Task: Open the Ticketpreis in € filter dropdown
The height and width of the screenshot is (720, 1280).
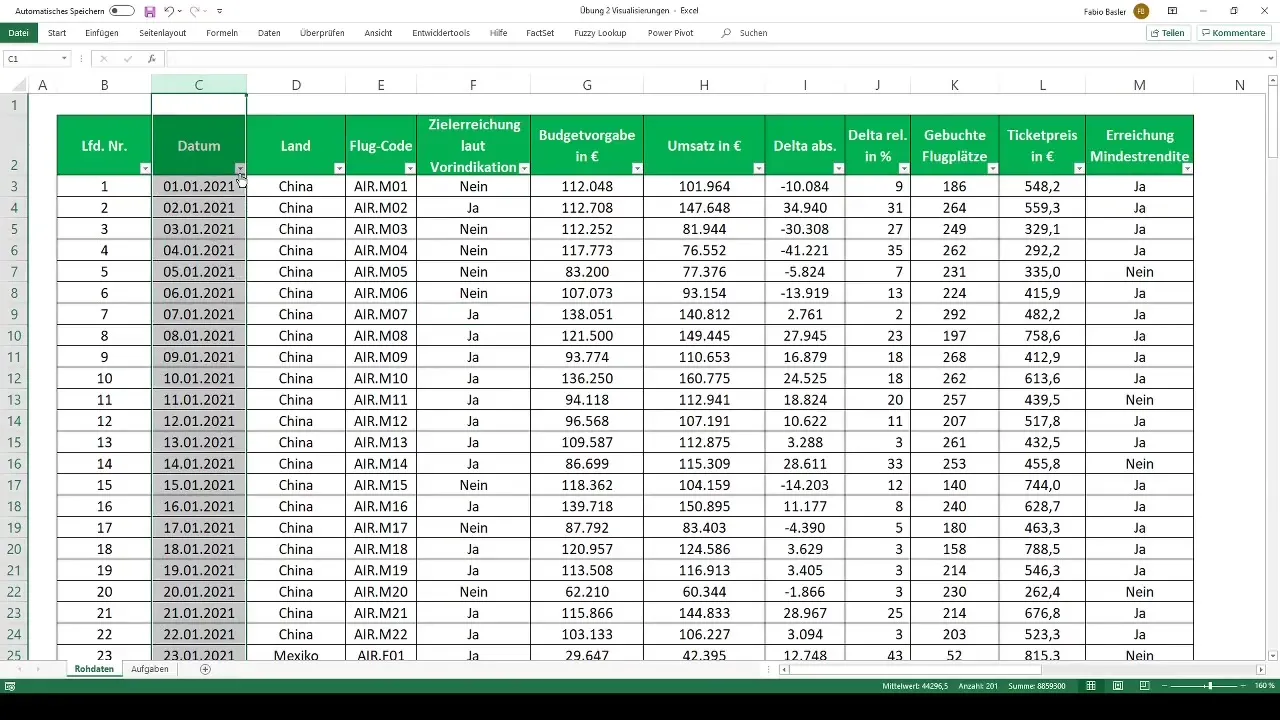Action: click(1077, 169)
